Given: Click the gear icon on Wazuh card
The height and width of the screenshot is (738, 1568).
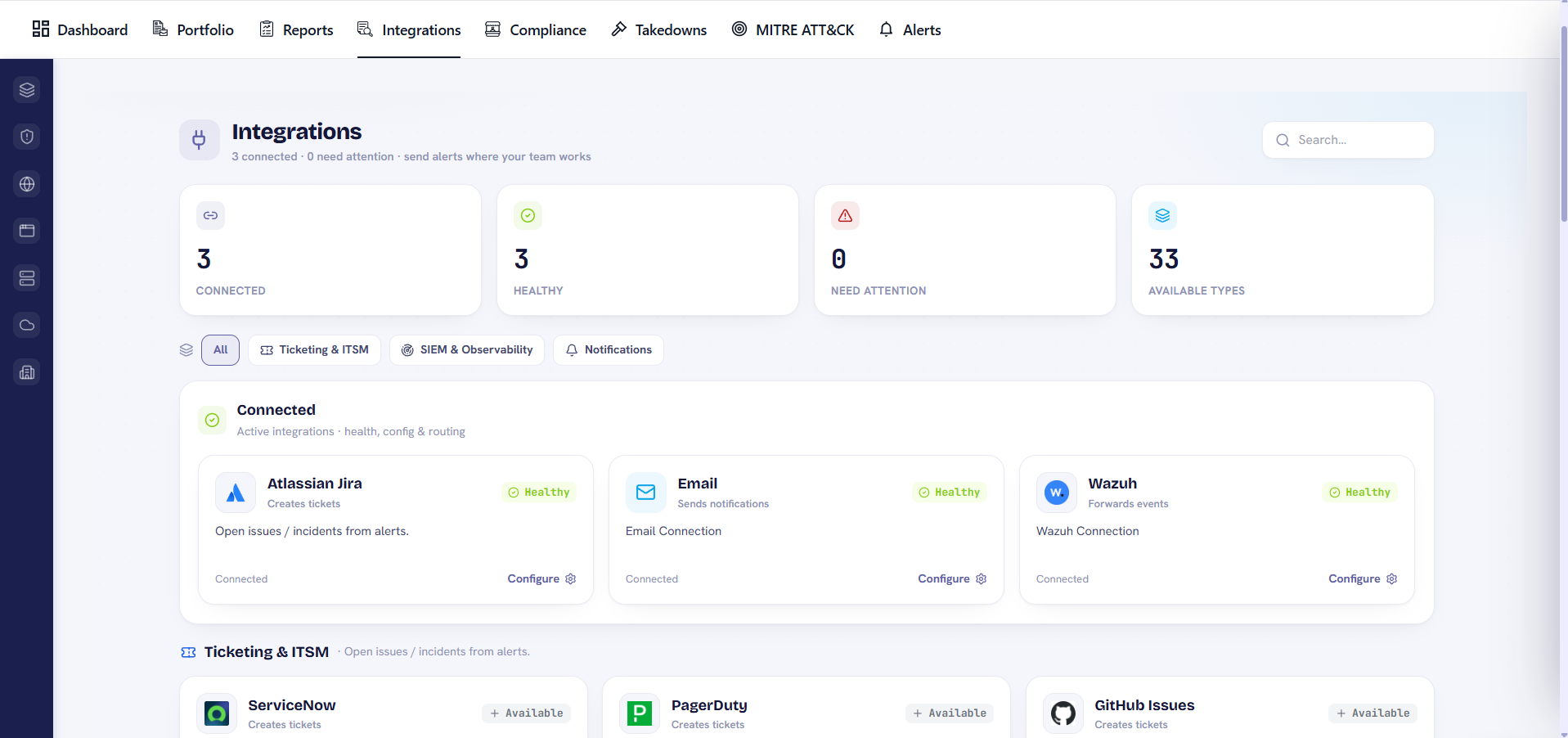Looking at the screenshot, I should point(1392,578).
